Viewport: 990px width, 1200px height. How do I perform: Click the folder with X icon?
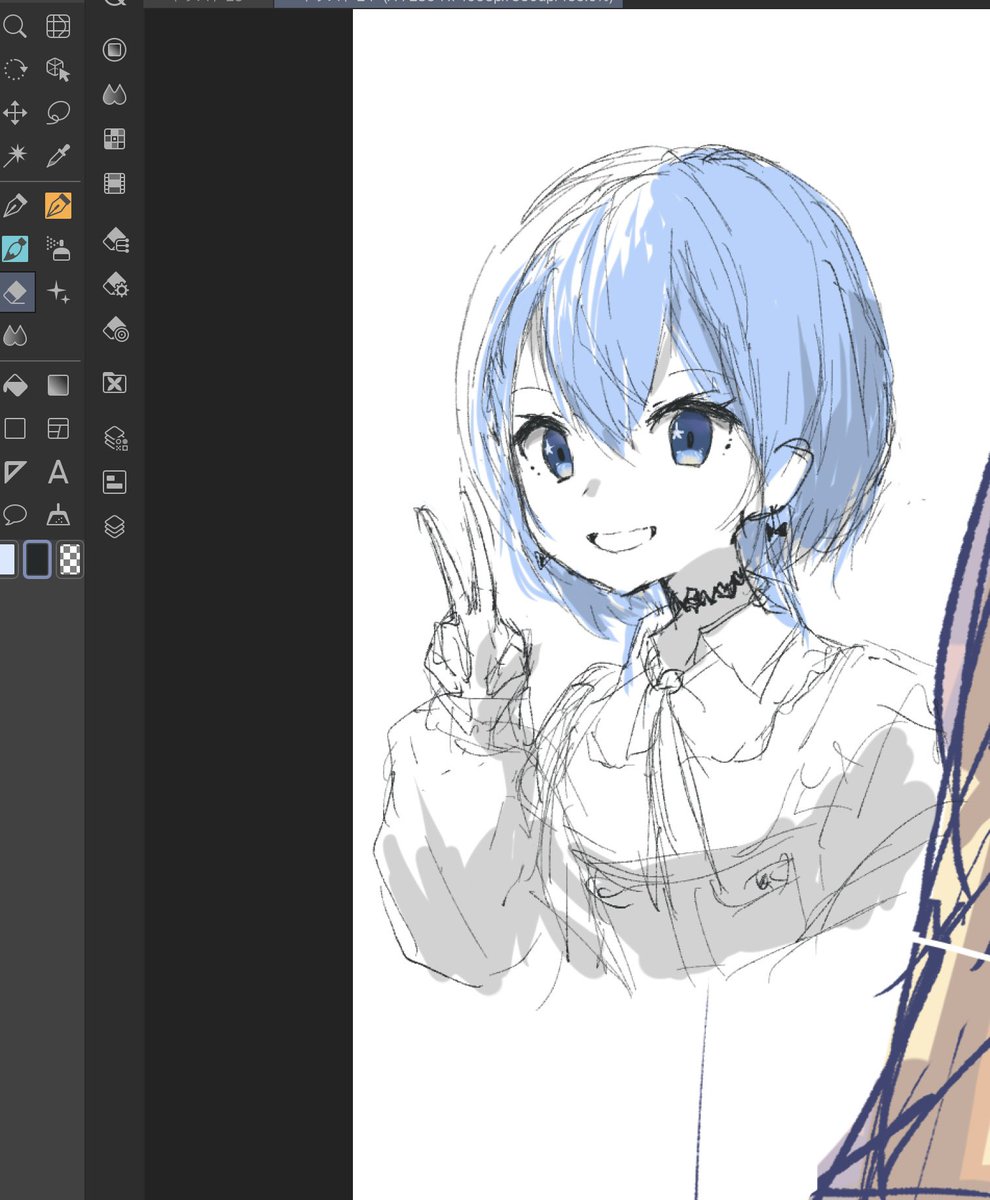pos(115,383)
